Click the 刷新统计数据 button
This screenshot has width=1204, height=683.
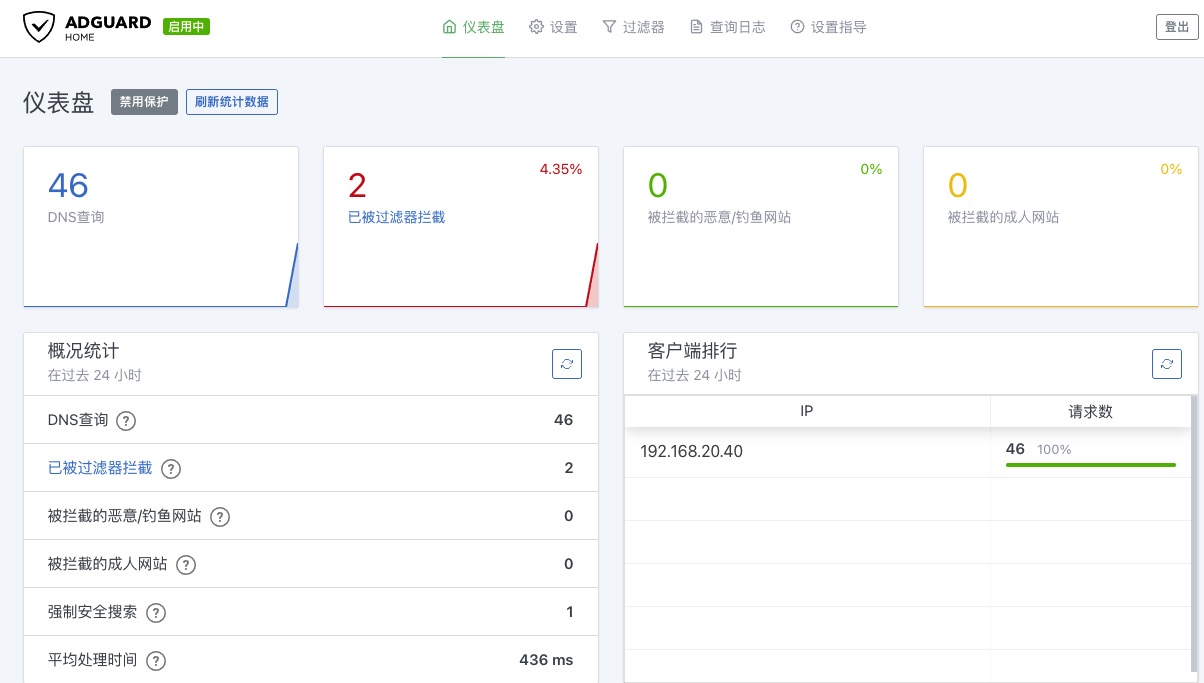pos(232,102)
